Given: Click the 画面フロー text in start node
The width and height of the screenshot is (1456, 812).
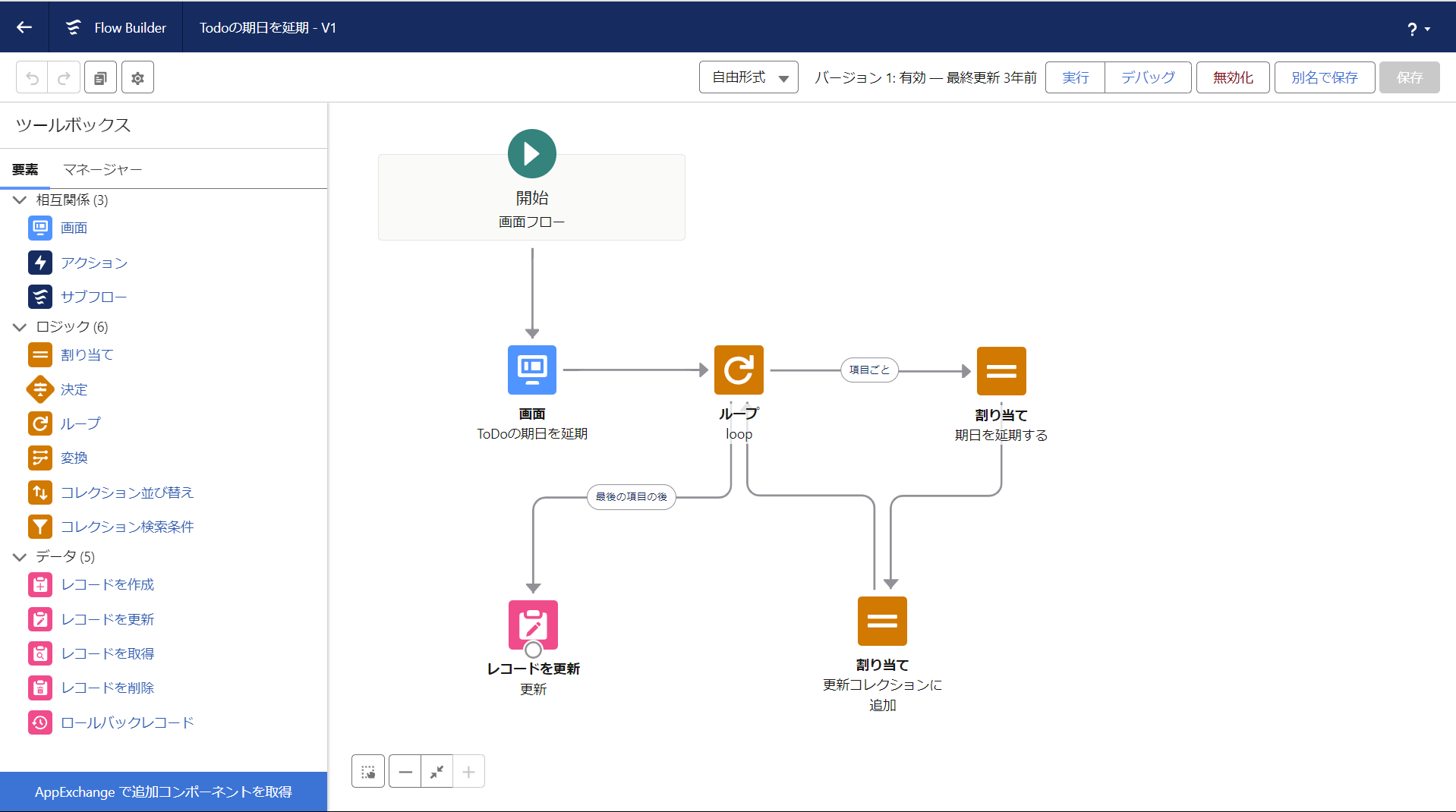Looking at the screenshot, I should (532, 222).
